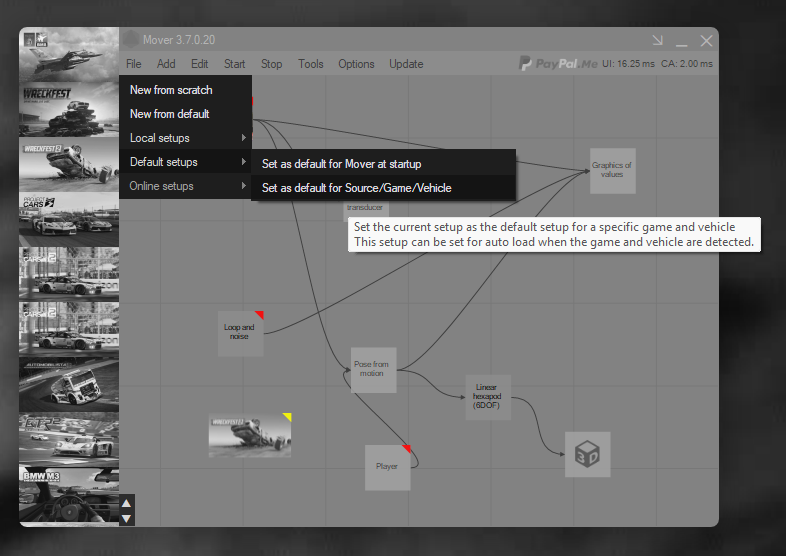This screenshot has height=556, width=786.
Task: Click the resize arrow icon in title bar
Action: [x=657, y=41]
